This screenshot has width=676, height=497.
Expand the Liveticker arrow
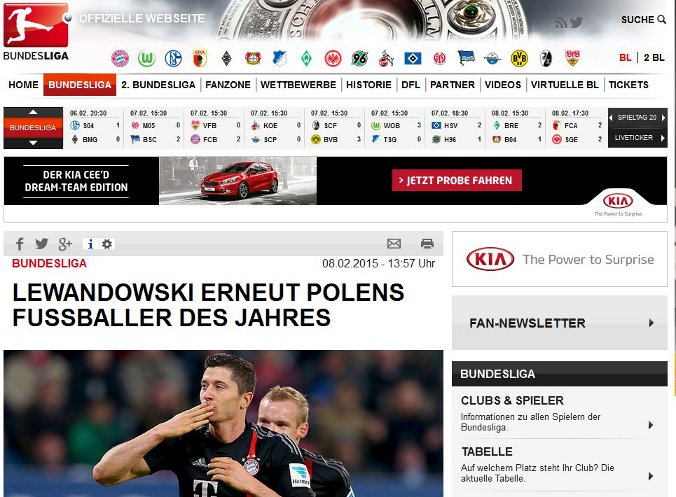click(x=663, y=138)
